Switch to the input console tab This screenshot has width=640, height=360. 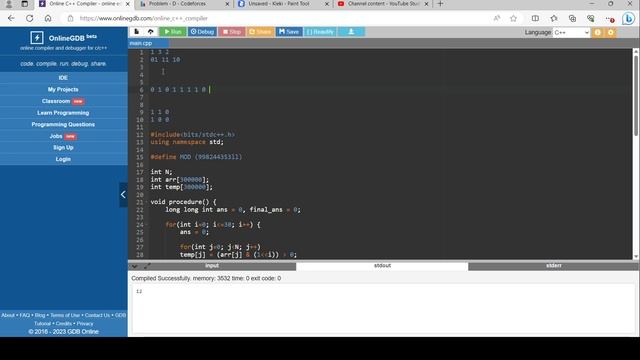pos(212,266)
